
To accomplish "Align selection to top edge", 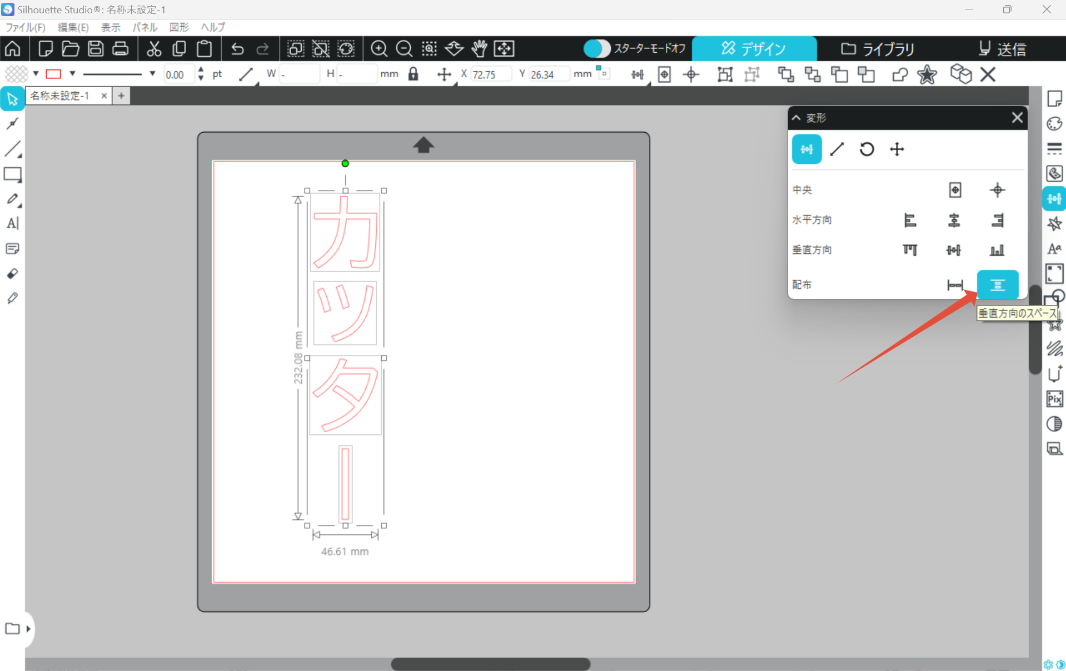I will coord(910,250).
